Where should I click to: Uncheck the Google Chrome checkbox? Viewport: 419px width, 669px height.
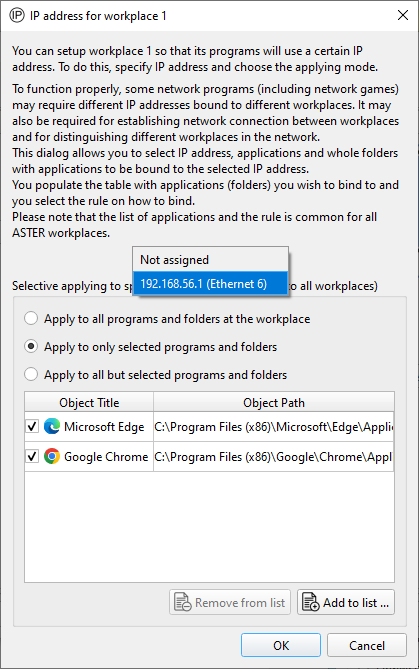[x=32, y=456]
